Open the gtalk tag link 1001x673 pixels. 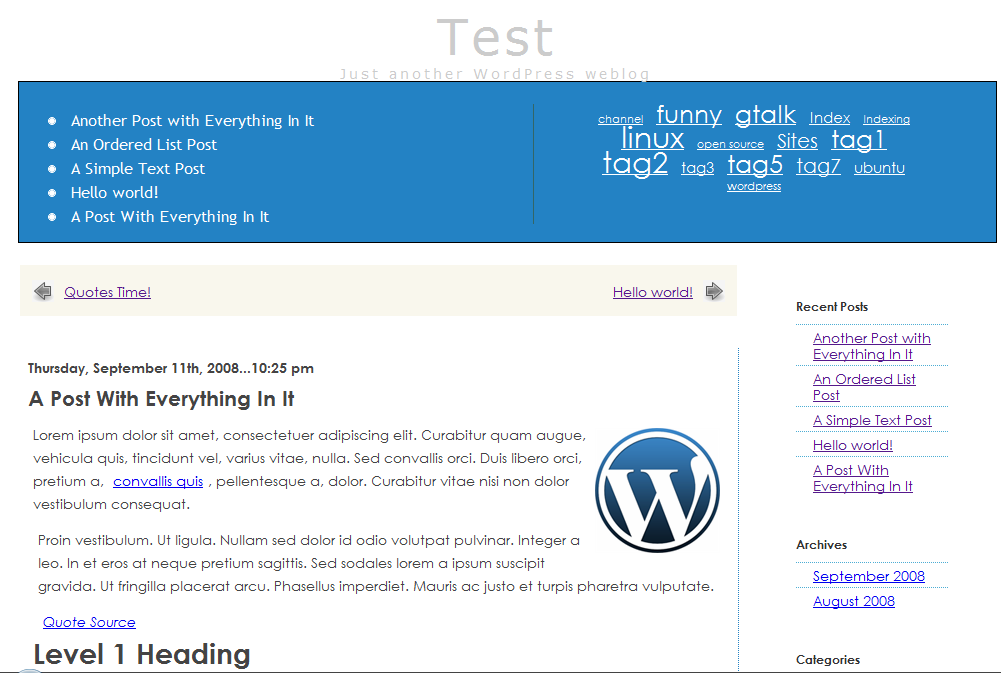(x=765, y=114)
